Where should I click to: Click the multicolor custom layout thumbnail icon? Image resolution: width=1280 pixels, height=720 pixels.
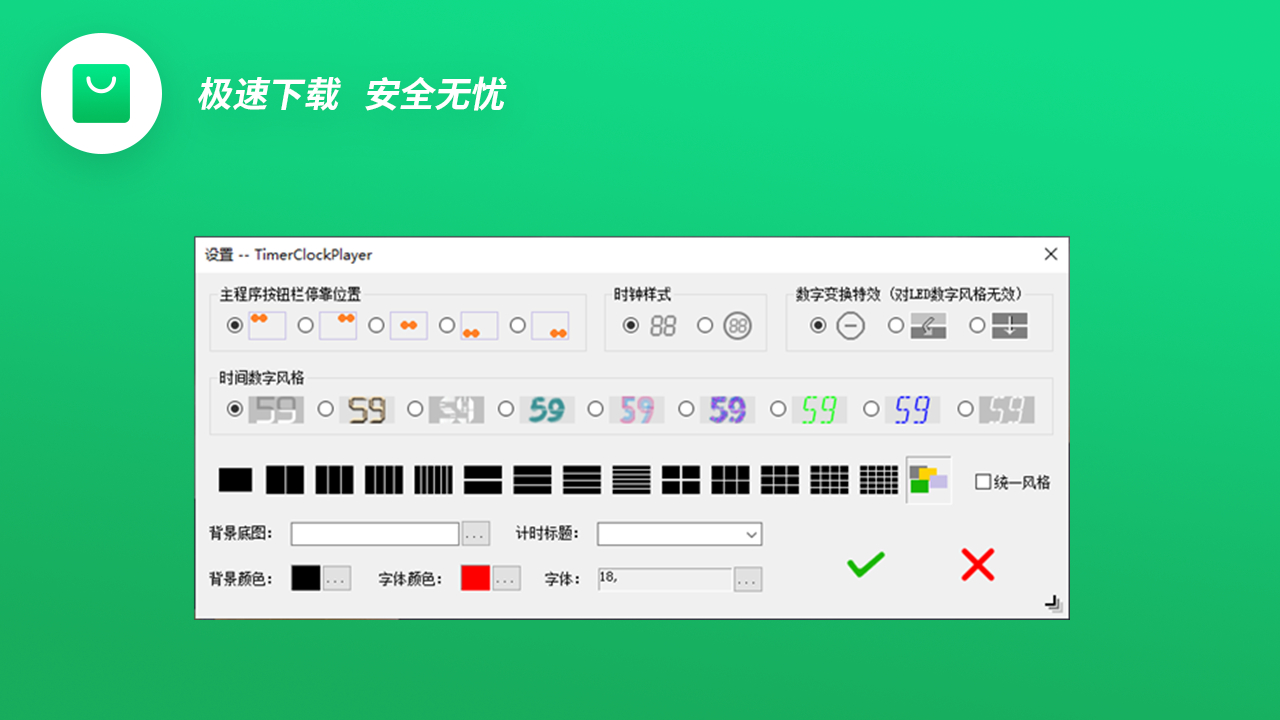[929, 481]
